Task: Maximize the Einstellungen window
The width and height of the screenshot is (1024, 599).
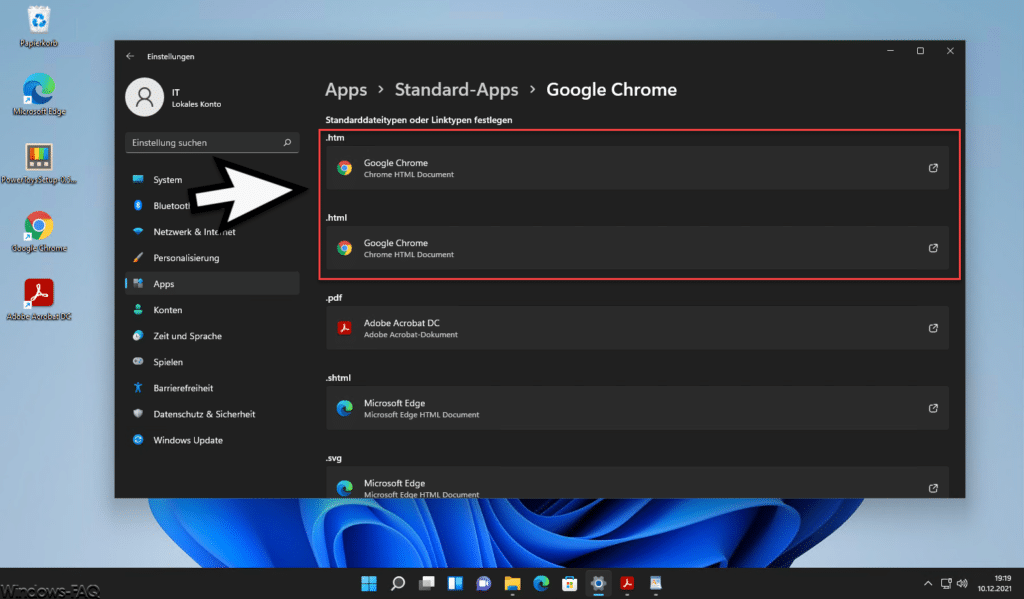Action: point(920,51)
